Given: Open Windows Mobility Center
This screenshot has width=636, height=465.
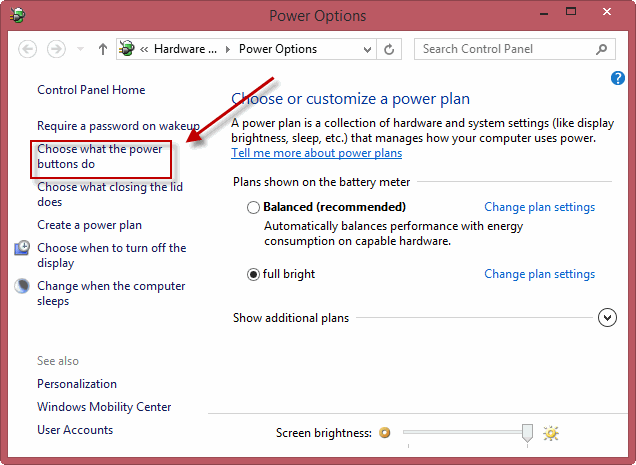Looking at the screenshot, I should [x=104, y=407].
